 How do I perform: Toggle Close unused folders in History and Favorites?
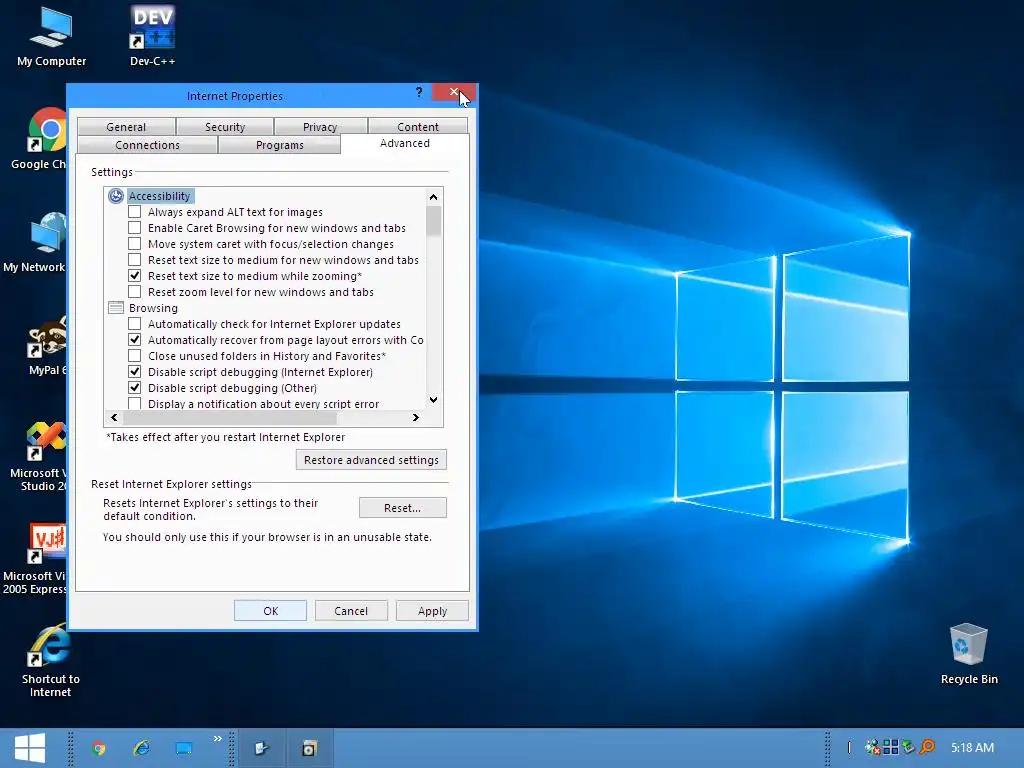[134, 355]
